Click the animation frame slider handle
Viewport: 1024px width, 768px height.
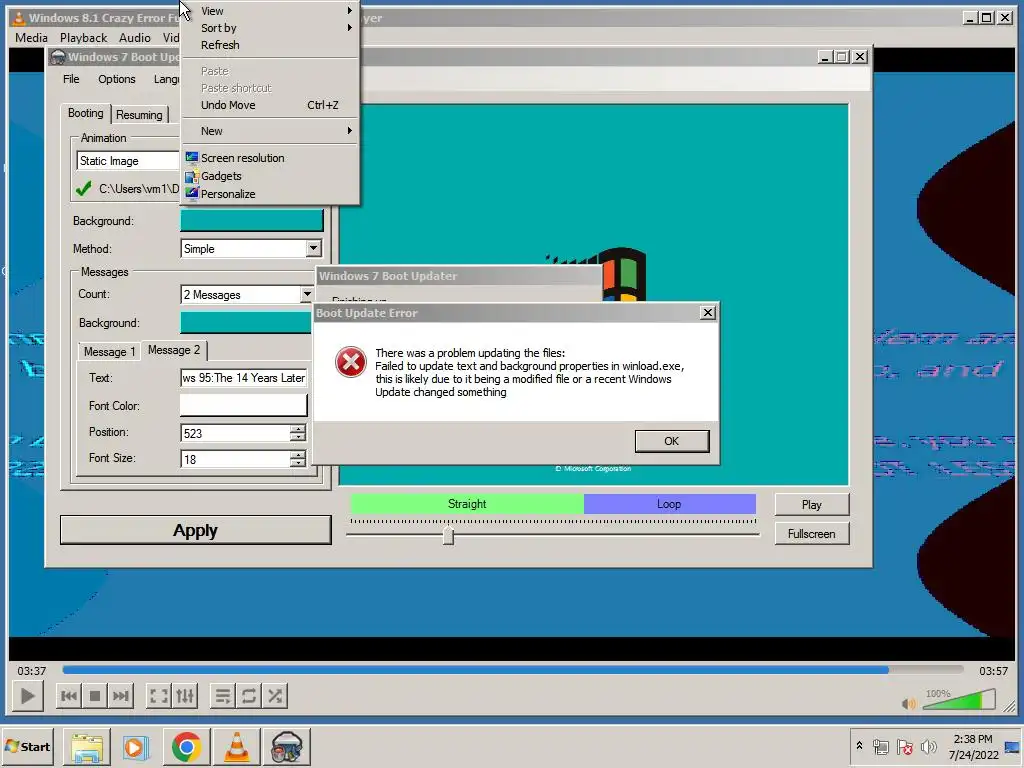tap(448, 536)
